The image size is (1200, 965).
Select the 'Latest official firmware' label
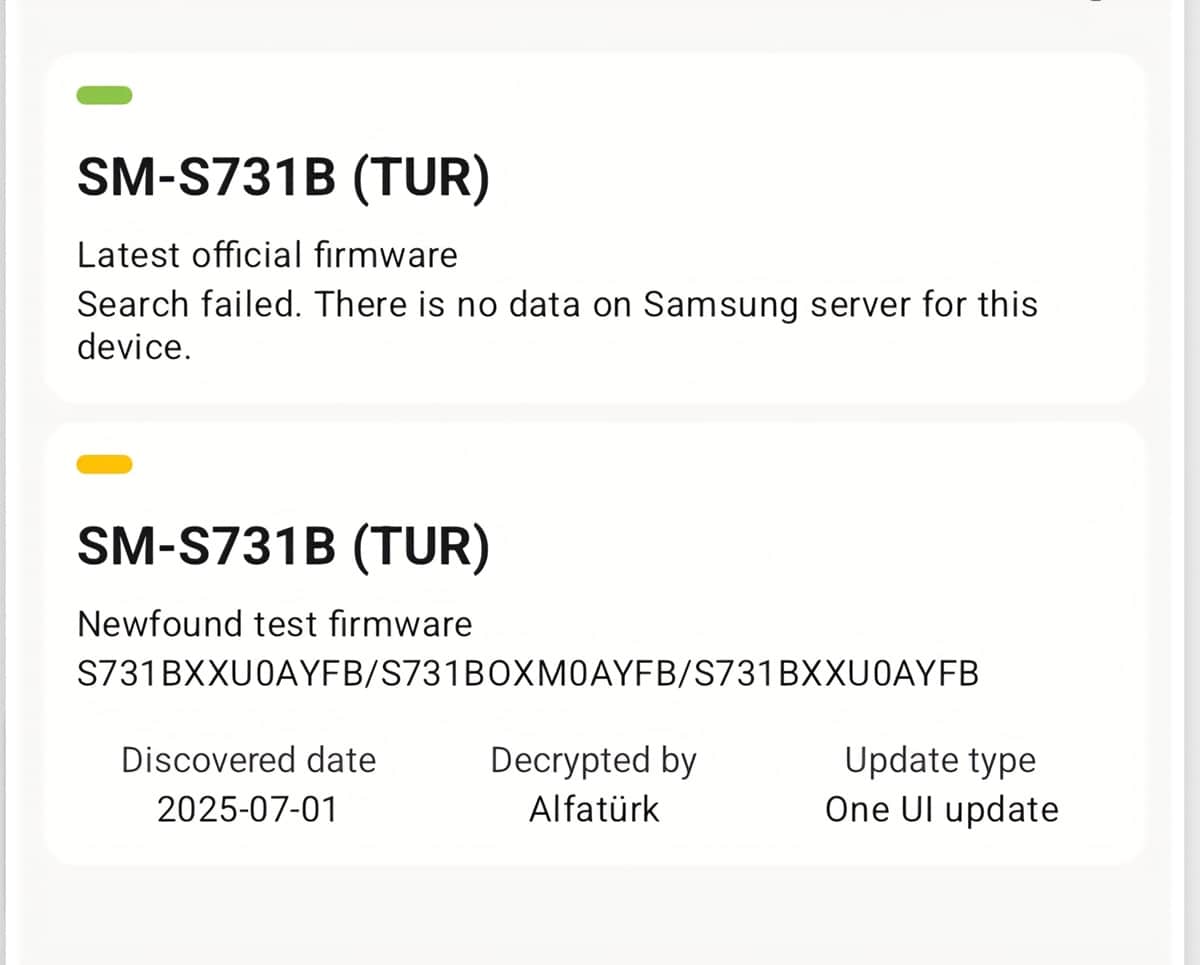(x=267, y=255)
